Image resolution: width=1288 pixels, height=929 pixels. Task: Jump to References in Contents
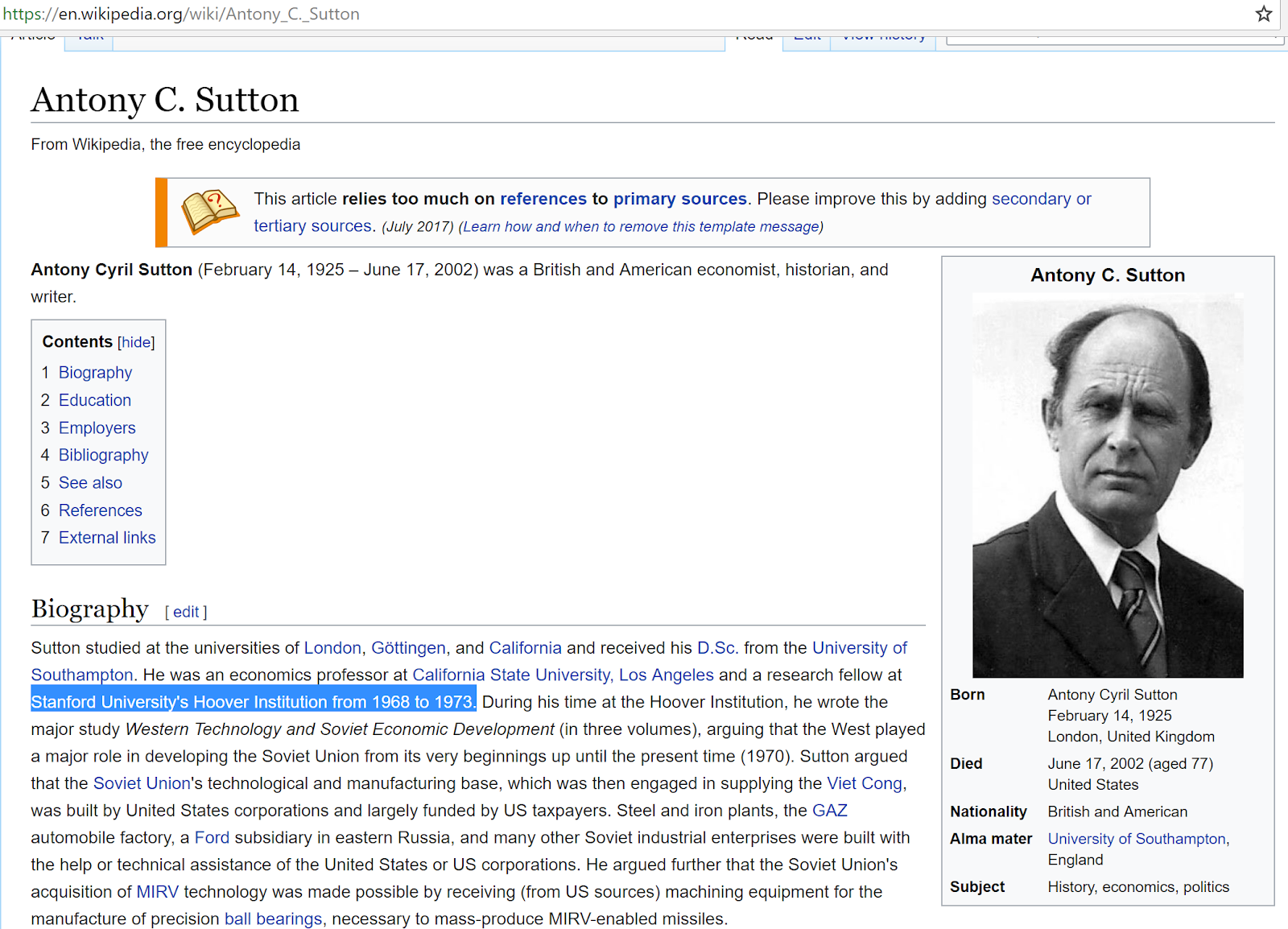click(x=101, y=510)
